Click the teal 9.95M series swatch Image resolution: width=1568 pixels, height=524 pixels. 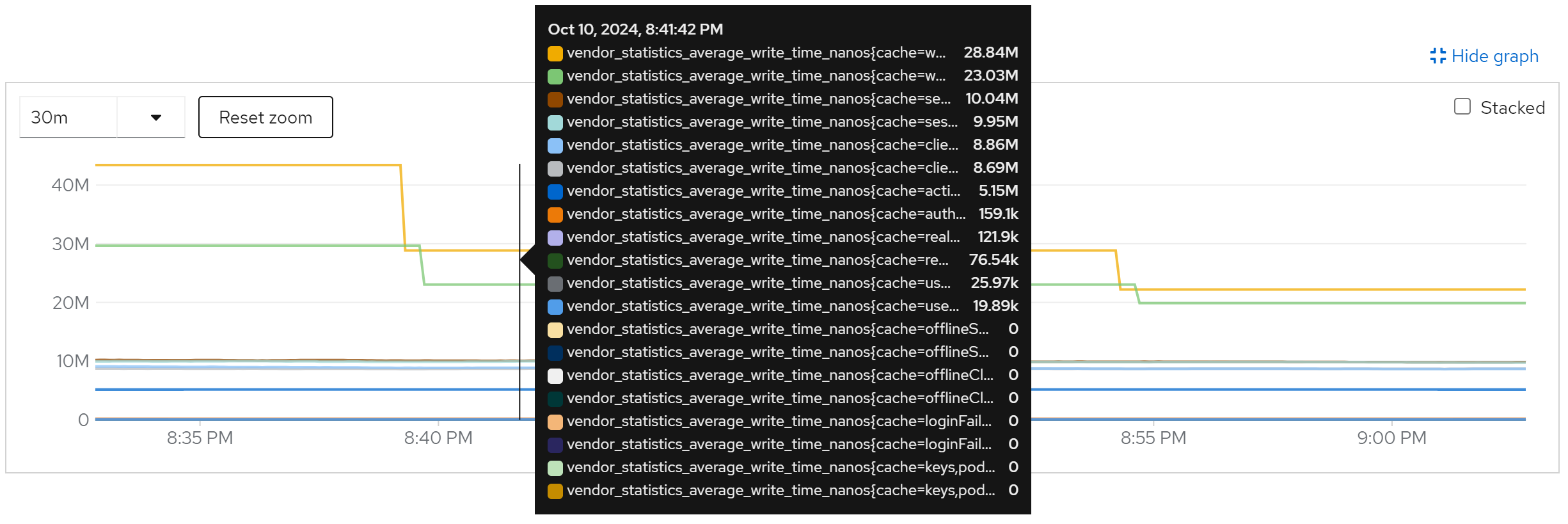555,122
